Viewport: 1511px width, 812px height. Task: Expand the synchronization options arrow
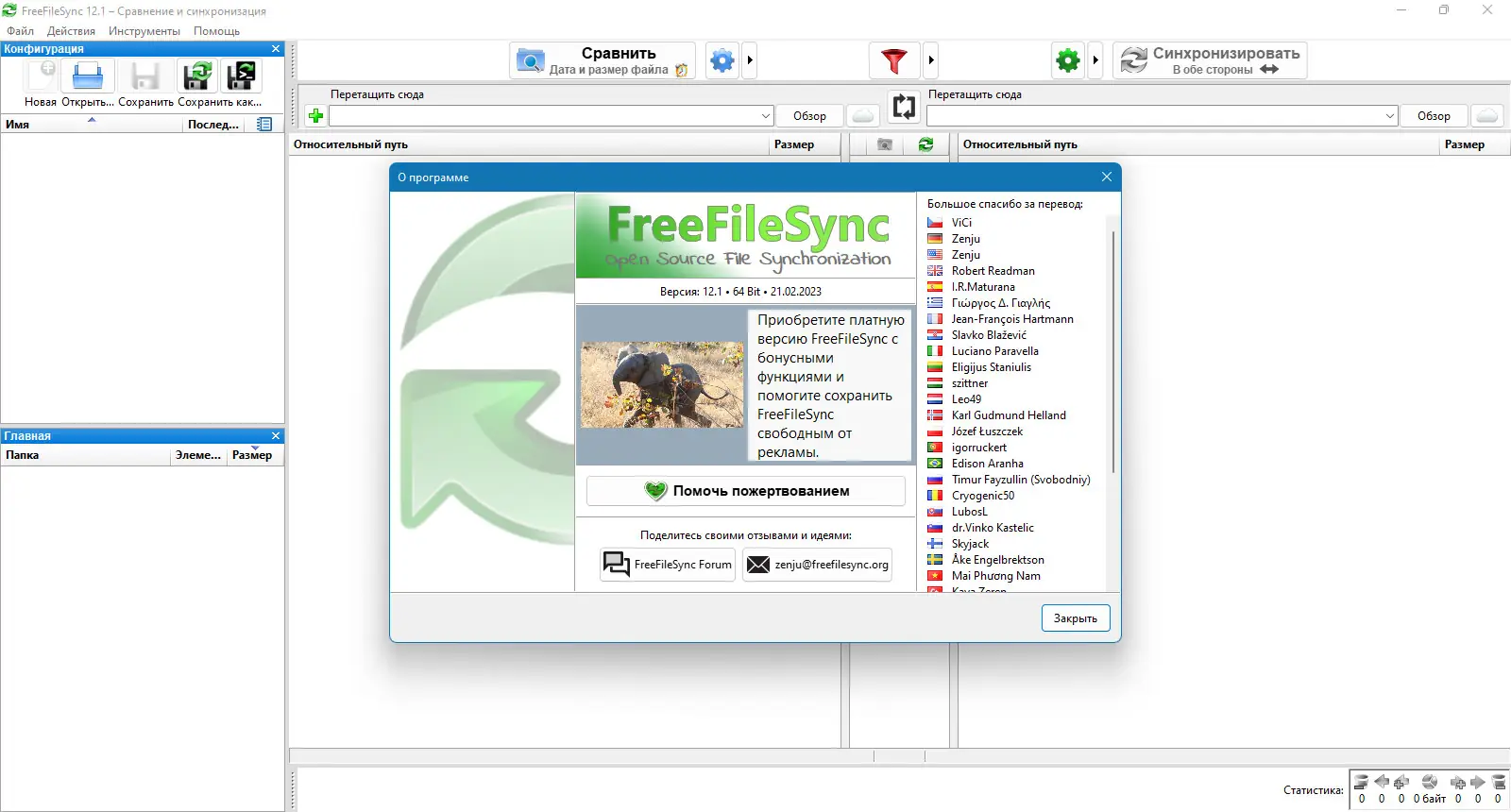(1095, 60)
